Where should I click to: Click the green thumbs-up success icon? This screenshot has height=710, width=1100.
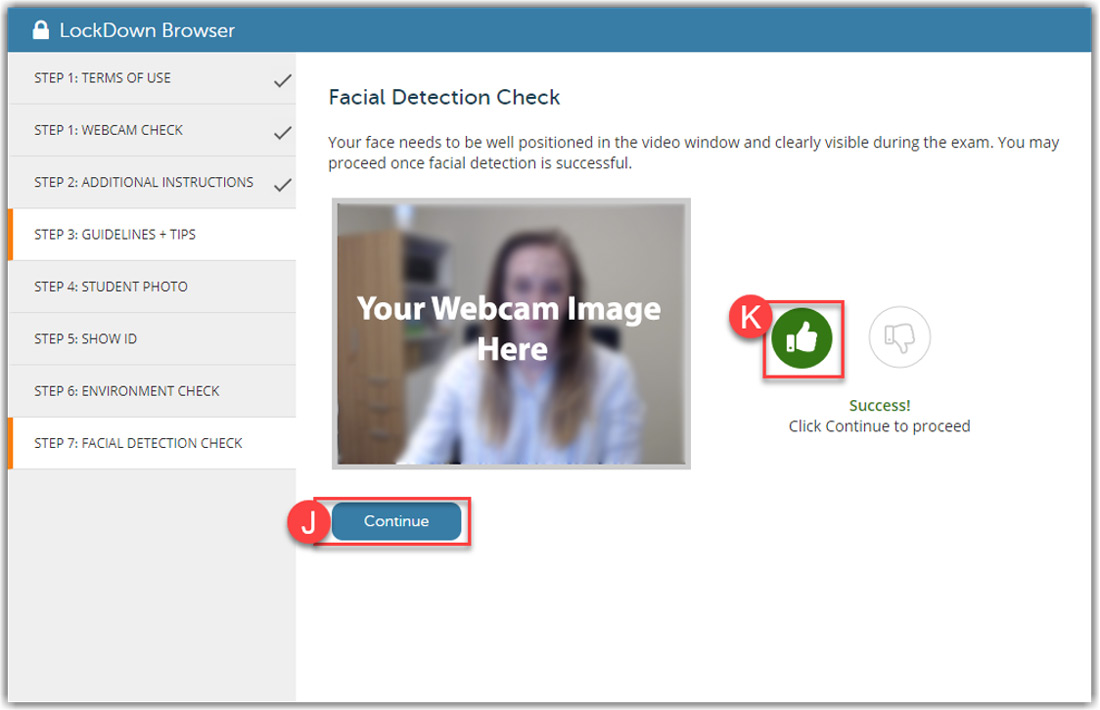point(802,339)
